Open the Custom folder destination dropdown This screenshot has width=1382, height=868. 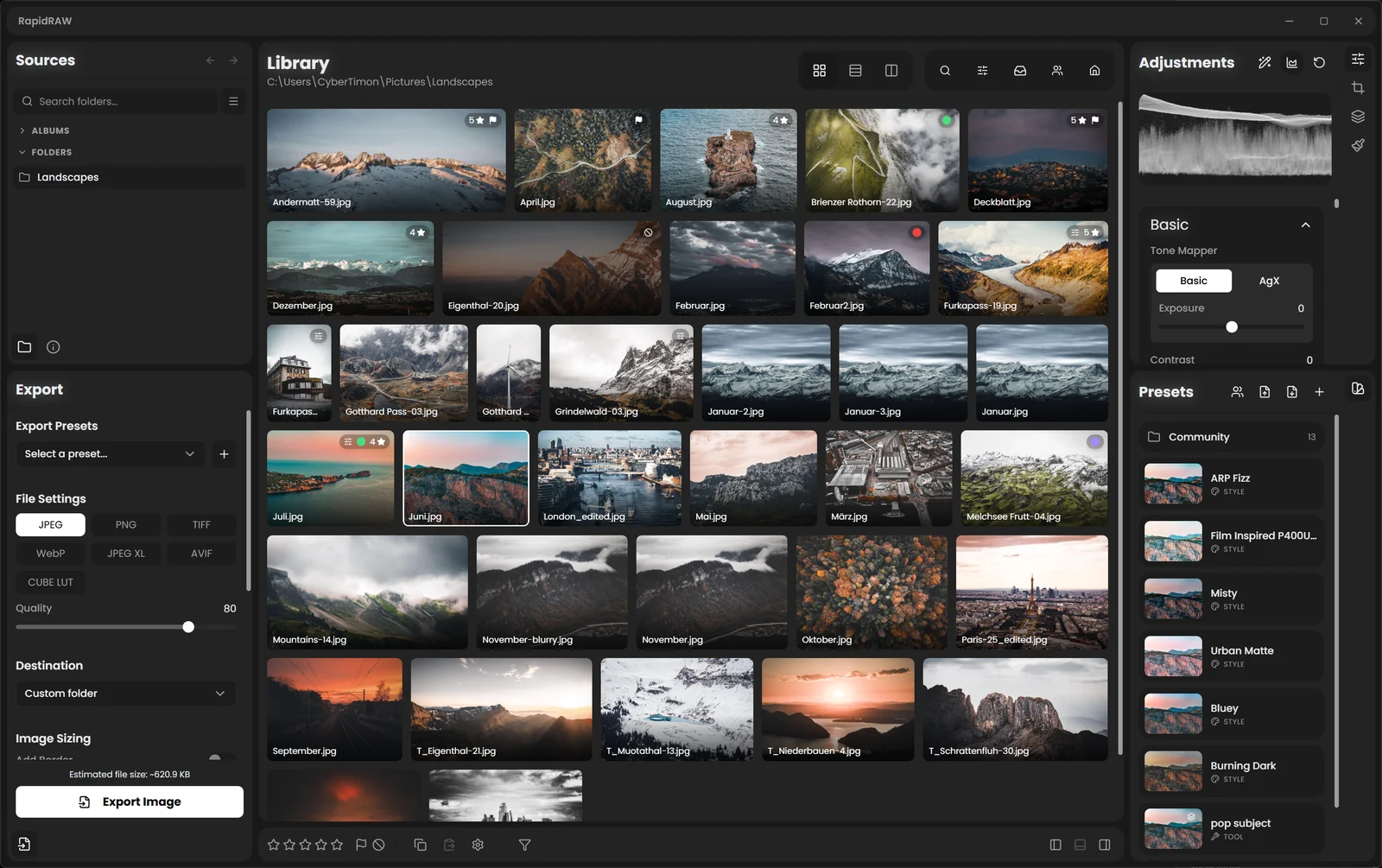[125, 694]
